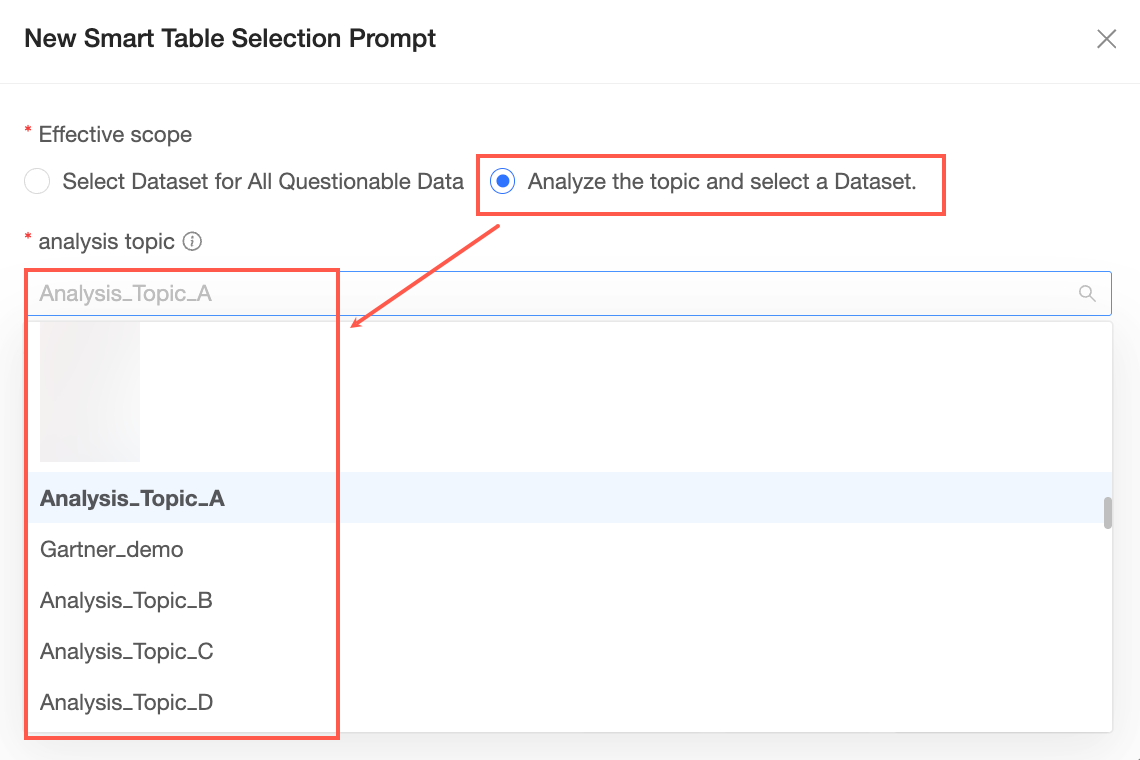This screenshot has width=1140, height=760.
Task: Click the dialog title 'New Smart Table Selection Prompt'
Action: click(x=230, y=38)
